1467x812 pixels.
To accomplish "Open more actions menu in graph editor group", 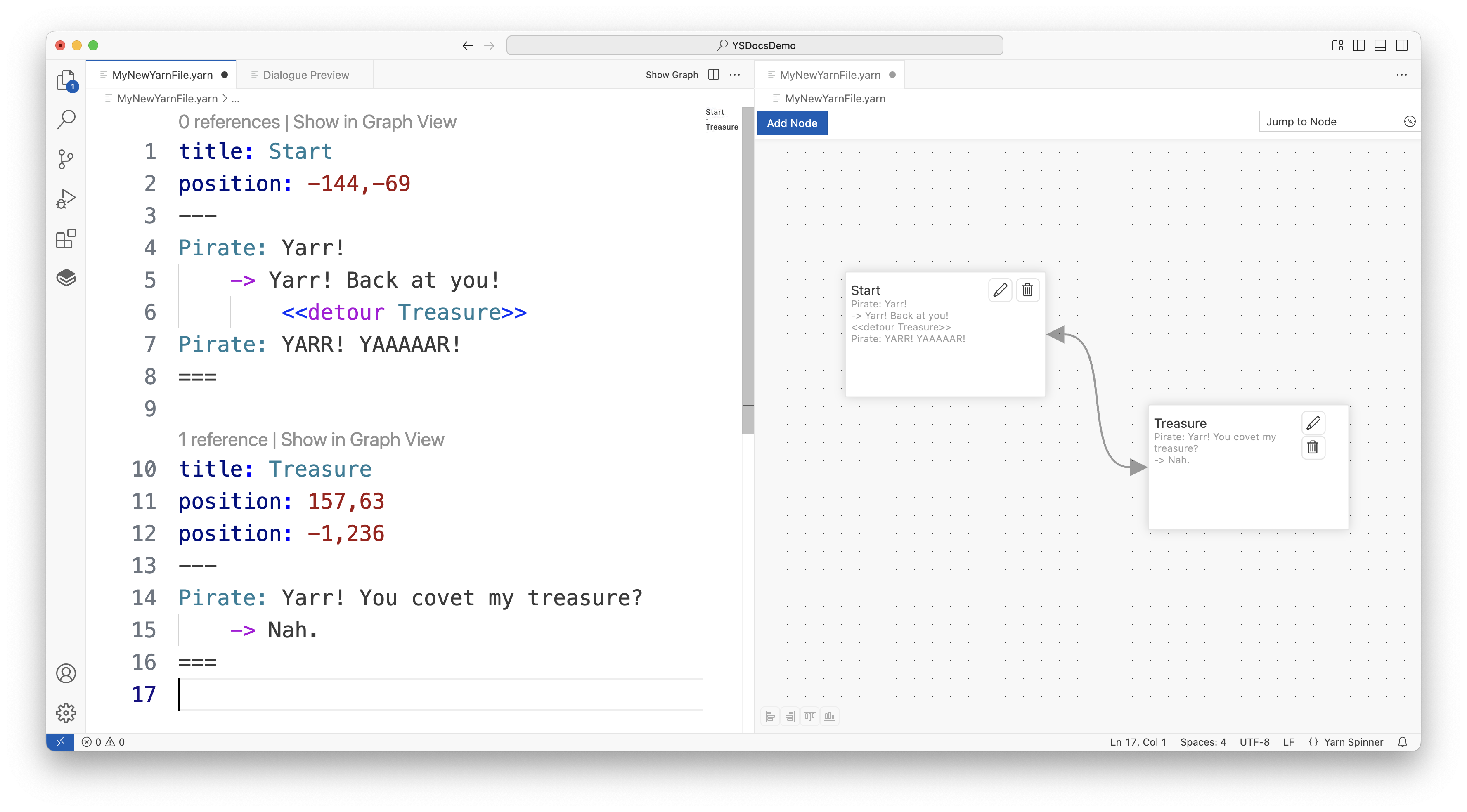I will (x=1401, y=75).
